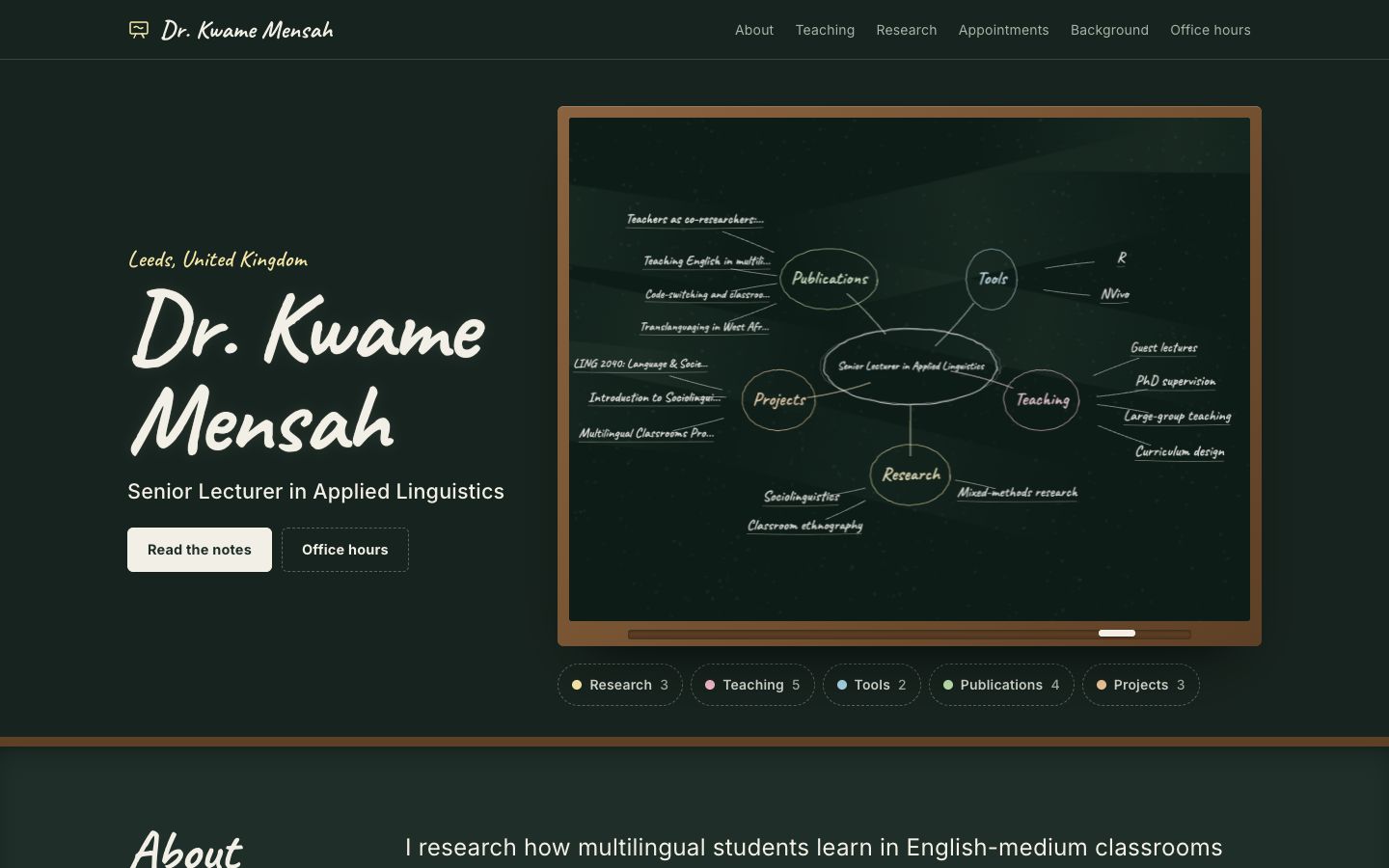This screenshot has width=1389, height=868.
Task: Click the 'Sociolinguistics' chalk label
Action: click(x=802, y=497)
